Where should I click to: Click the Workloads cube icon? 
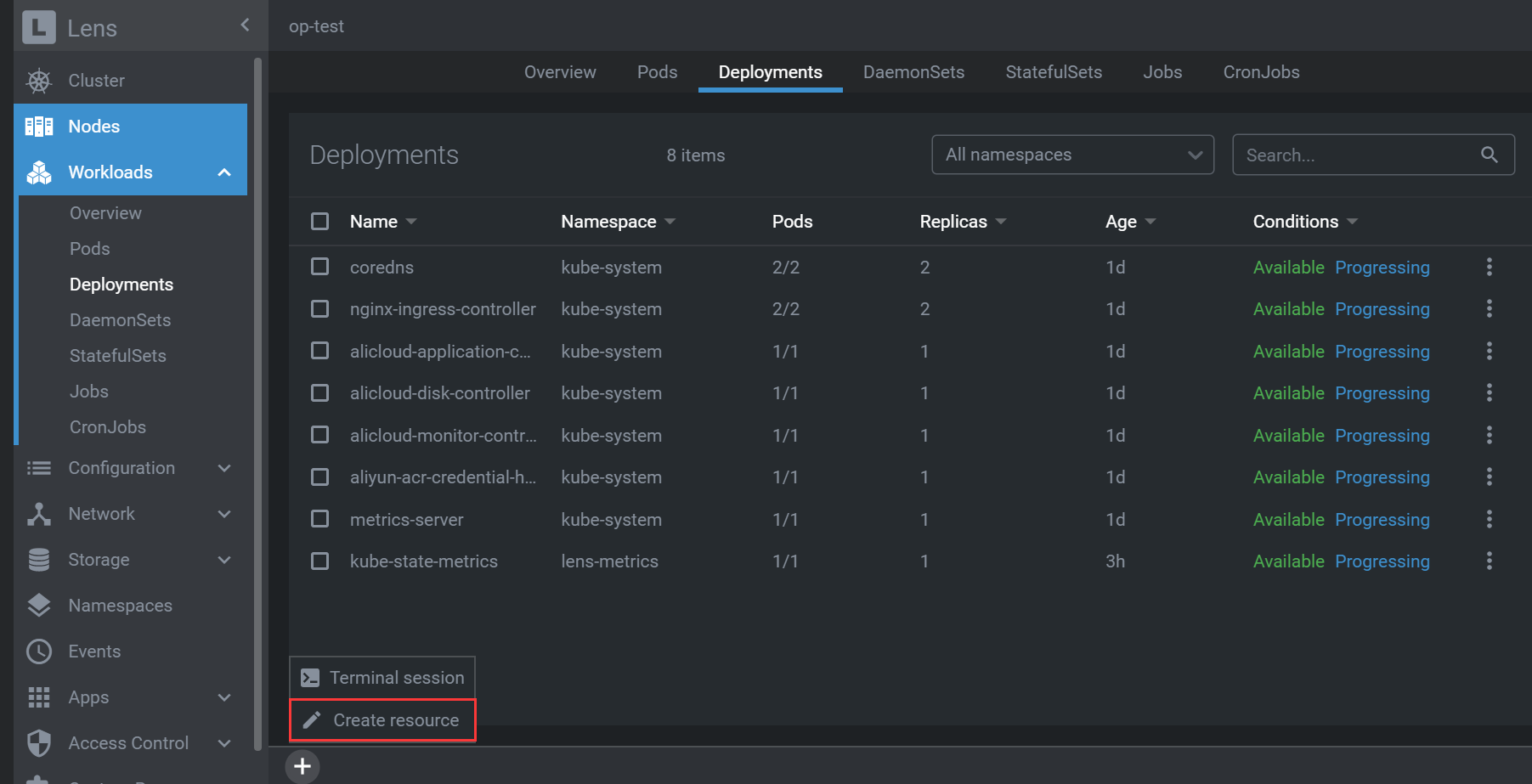(x=38, y=172)
